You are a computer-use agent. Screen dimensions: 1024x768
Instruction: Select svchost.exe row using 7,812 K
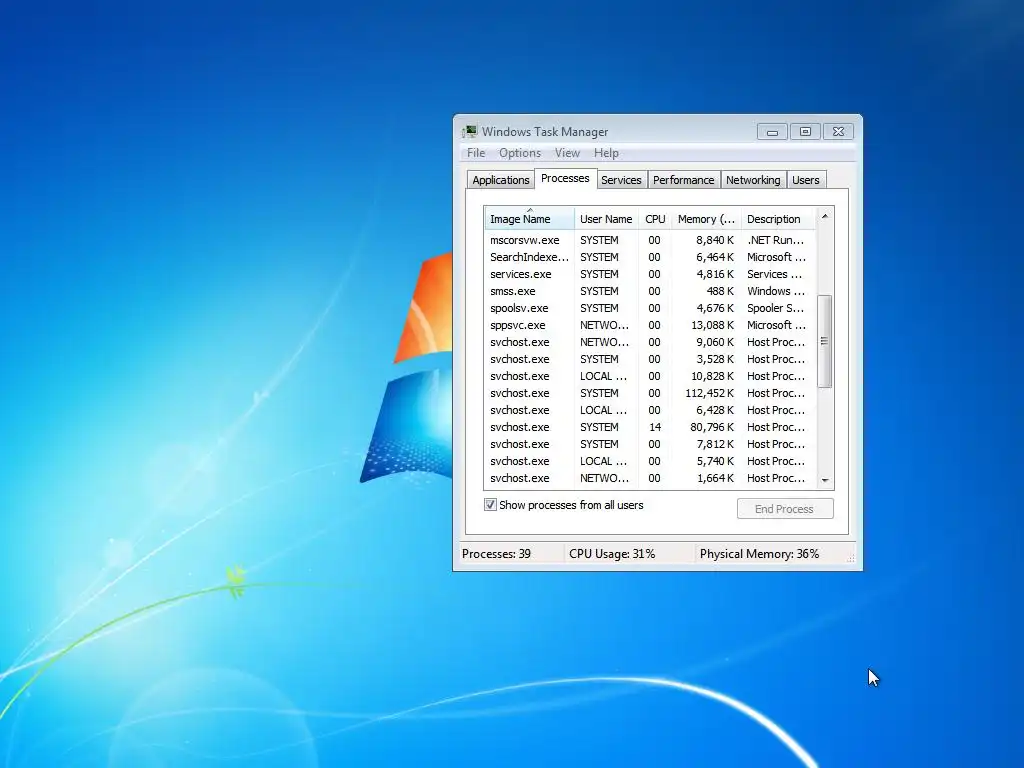pyautogui.click(x=650, y=444)
